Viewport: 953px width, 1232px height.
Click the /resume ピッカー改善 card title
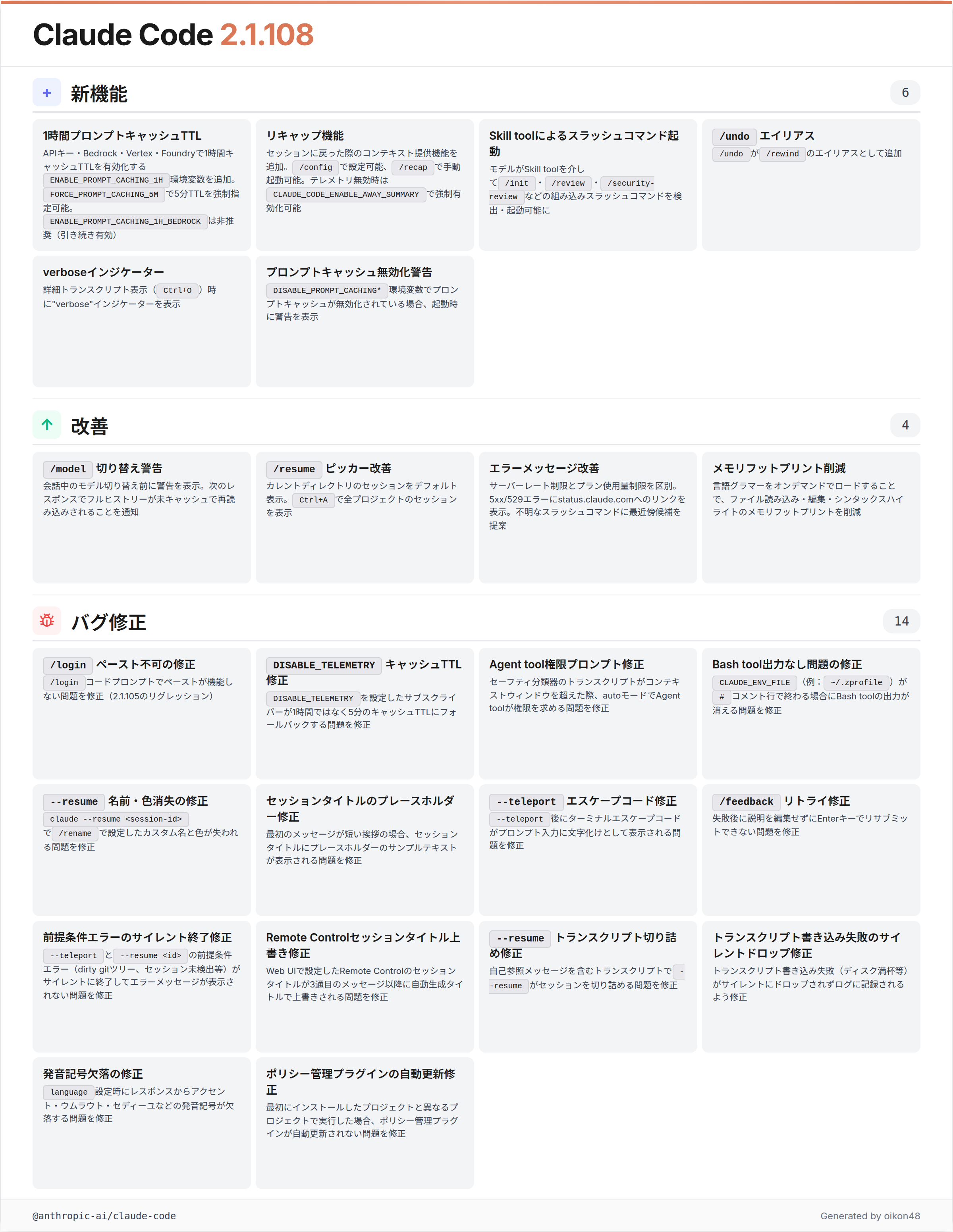(x=329, y=469)
